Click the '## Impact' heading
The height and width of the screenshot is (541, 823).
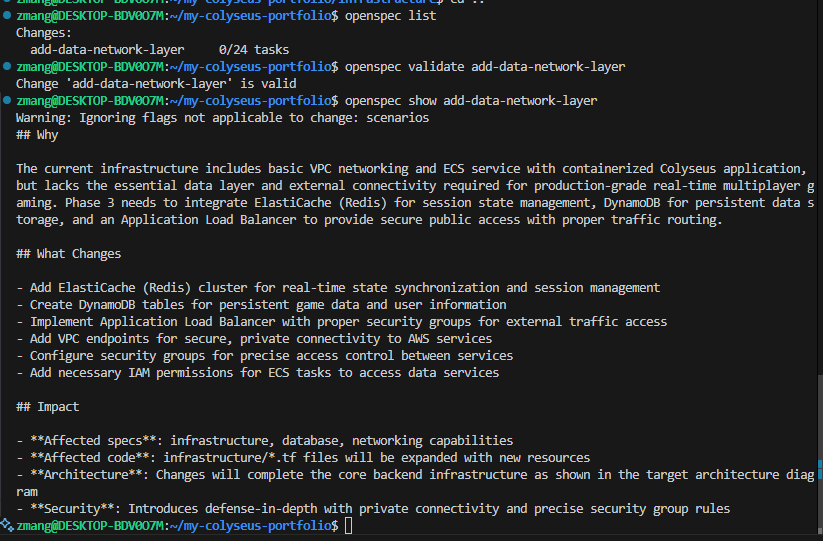pyautogui.click(x=47, y=407)
